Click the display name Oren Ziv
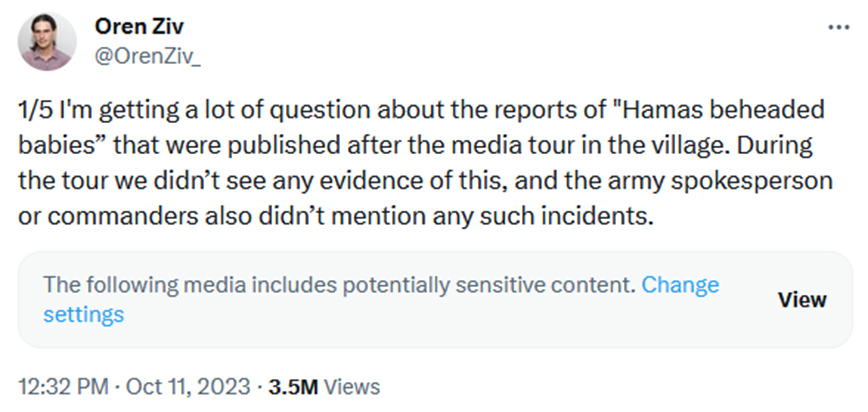 132,26
